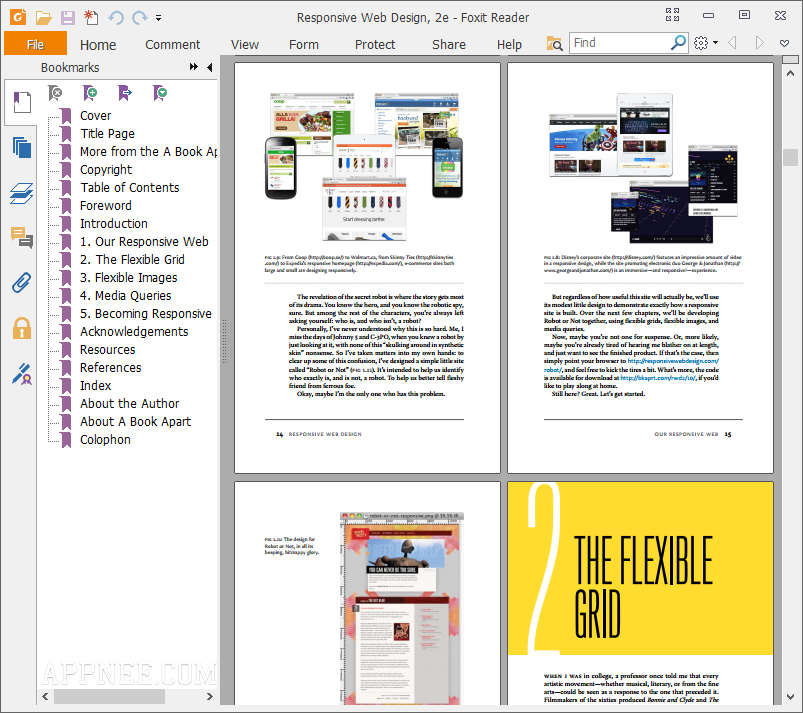Click The Flexible Grid chapter page
803x713 pixels.
(x=640, y=593)
